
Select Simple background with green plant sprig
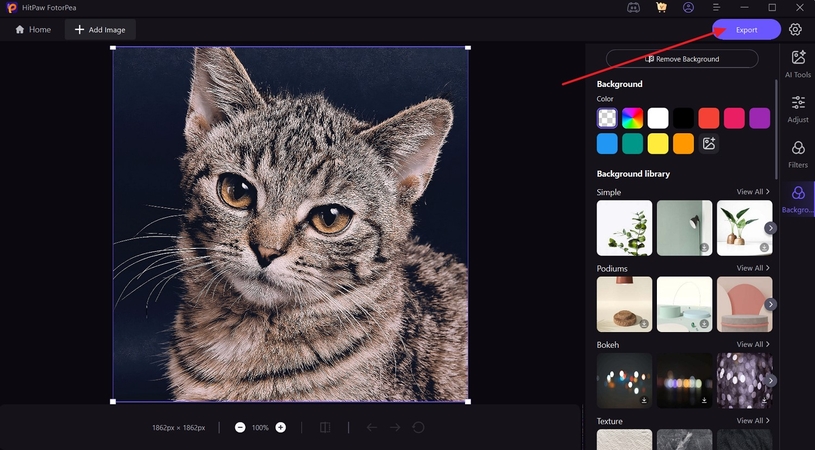pos(624,228)
